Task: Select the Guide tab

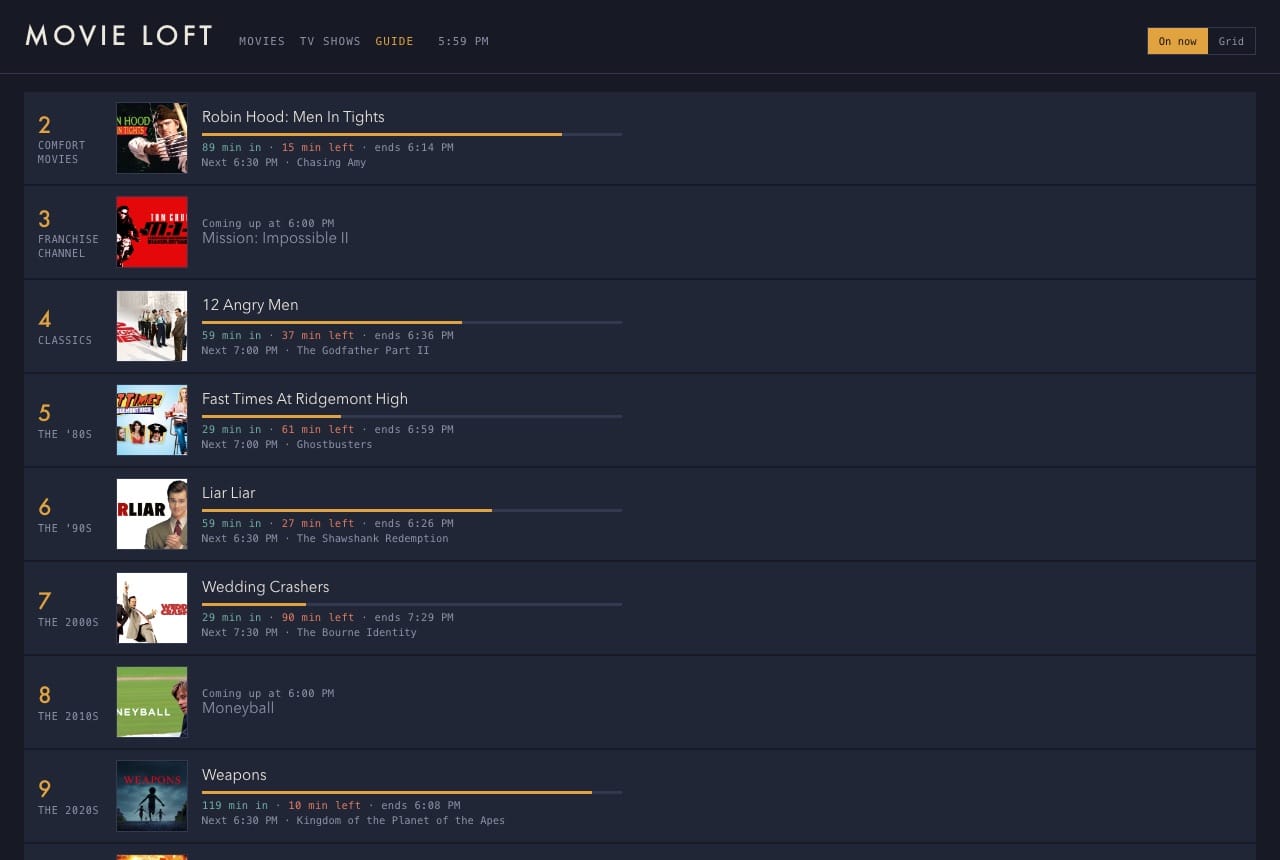Action: [394, 41]
